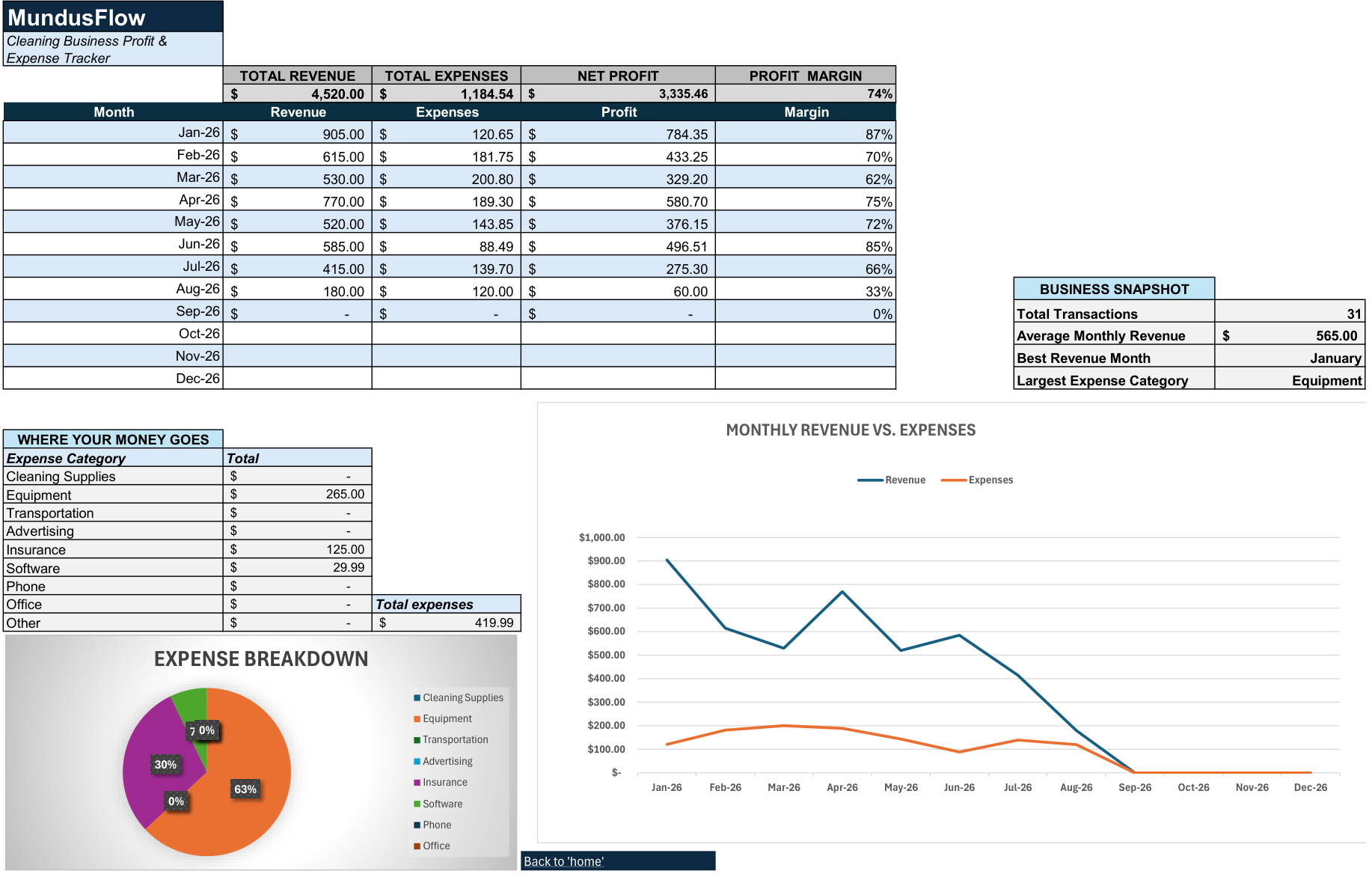Click the Apr-26 axis label on line chart
This screenshot has width=1372, height=877.
point(842,787)
